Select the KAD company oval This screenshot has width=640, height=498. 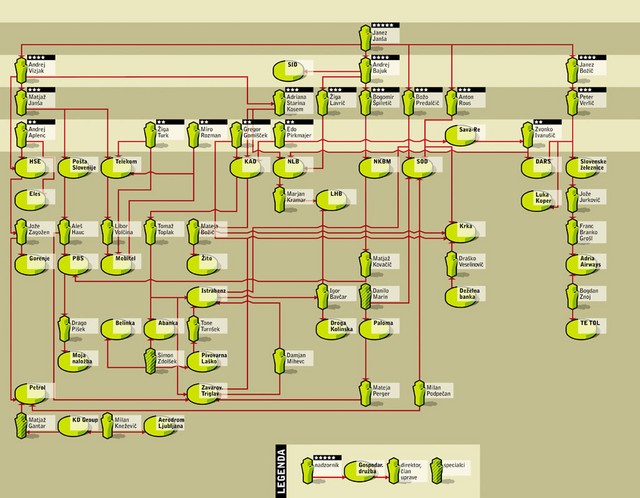tap(246, 168)
